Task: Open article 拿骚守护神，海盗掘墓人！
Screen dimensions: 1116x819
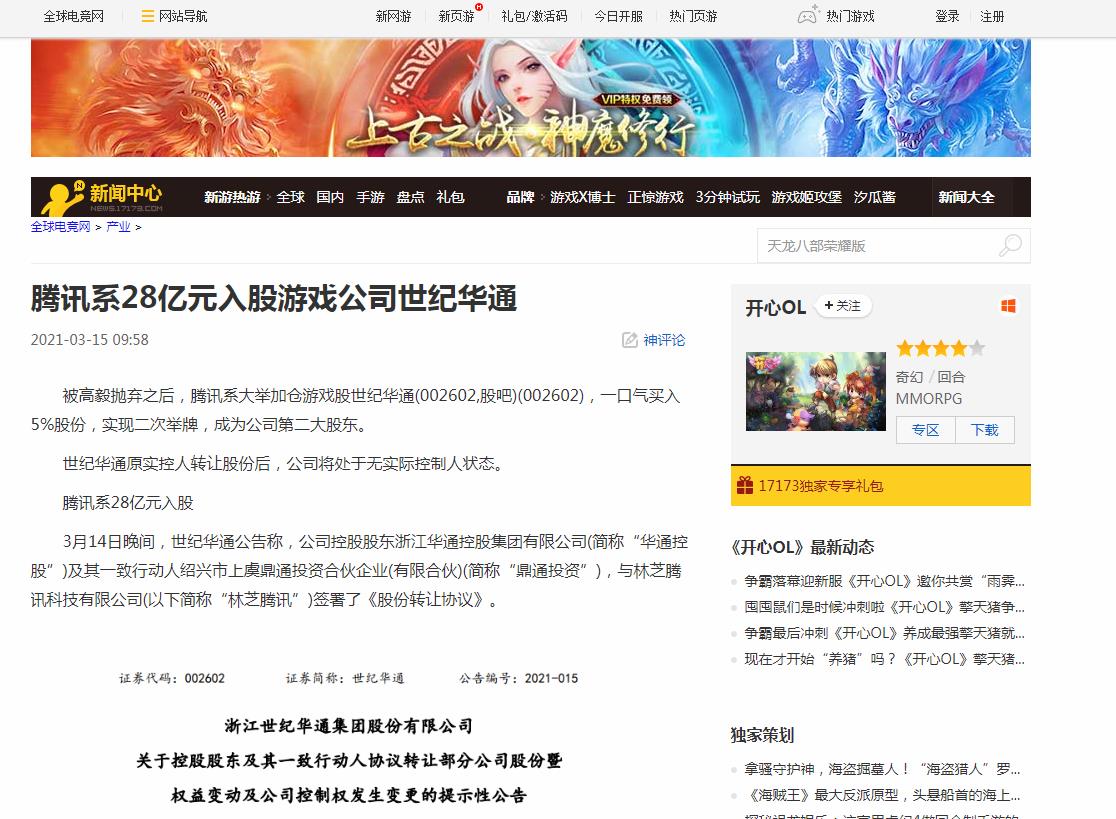Action: point(883,769)
